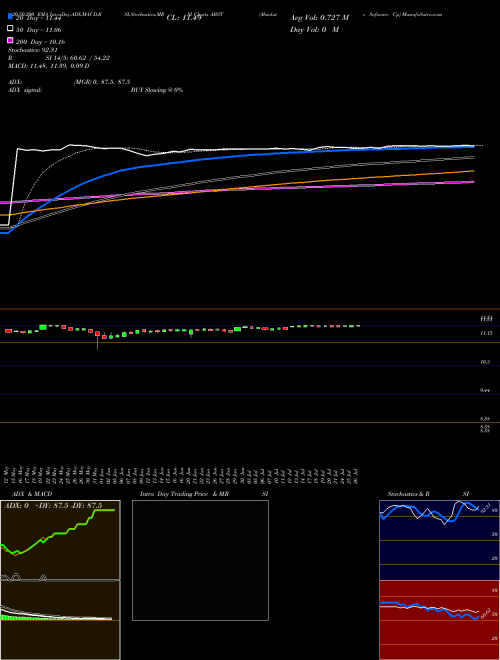The height and width of the screenshot is (660, 500).
Task: Click the blue 20 Day legend swatch
Action: coord(11,17)
